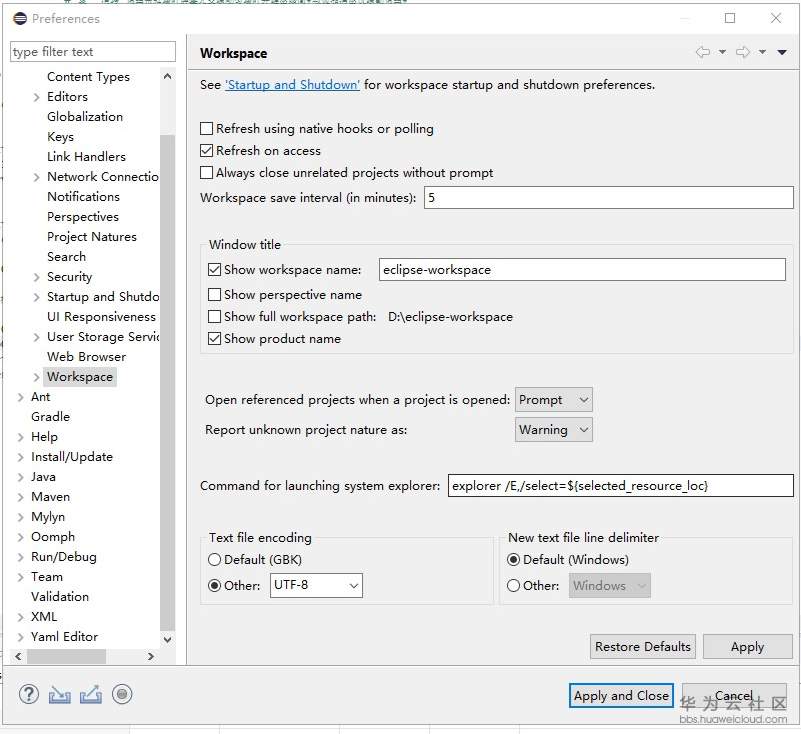Select the Globalization page
The height and width of the screenshot is (734, 801).
click(85, 116)
